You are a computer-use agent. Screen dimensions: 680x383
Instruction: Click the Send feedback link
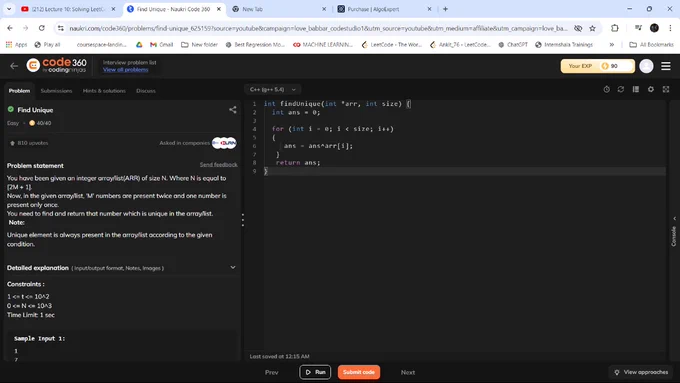[x=219, y=165]
